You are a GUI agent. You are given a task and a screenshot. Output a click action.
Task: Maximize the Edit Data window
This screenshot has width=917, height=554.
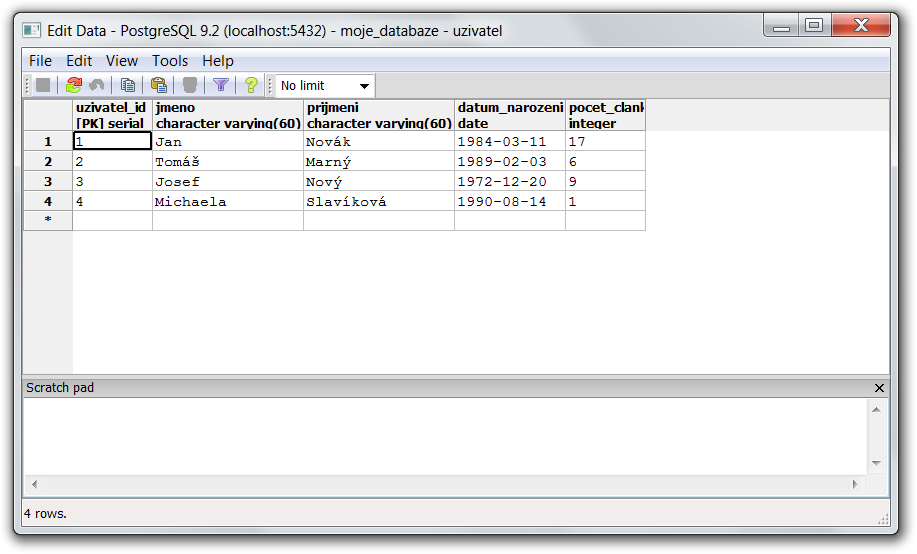(x=814, y=26)
